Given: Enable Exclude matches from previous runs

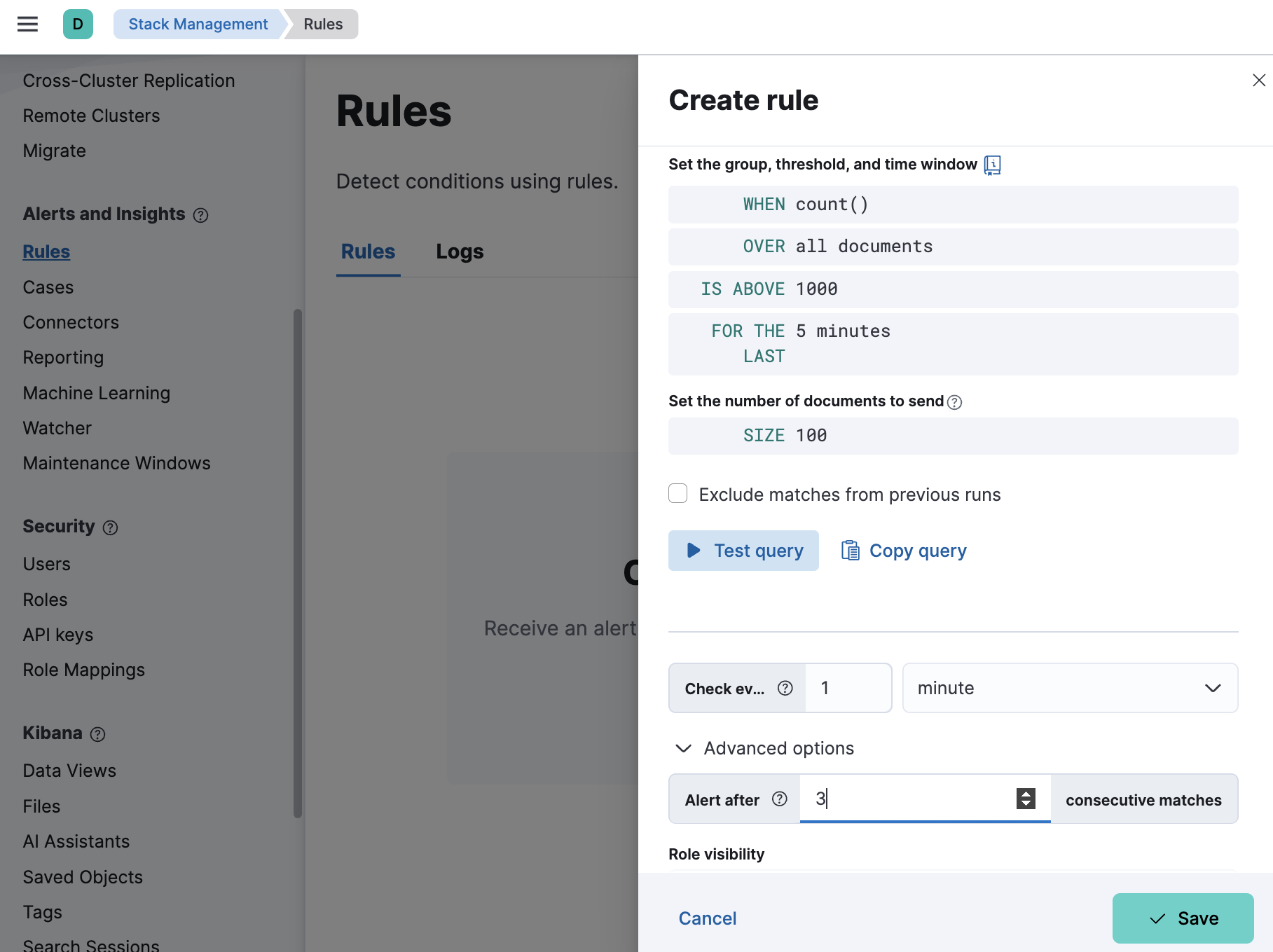Looking at the screenshot, I should [678, 494].
